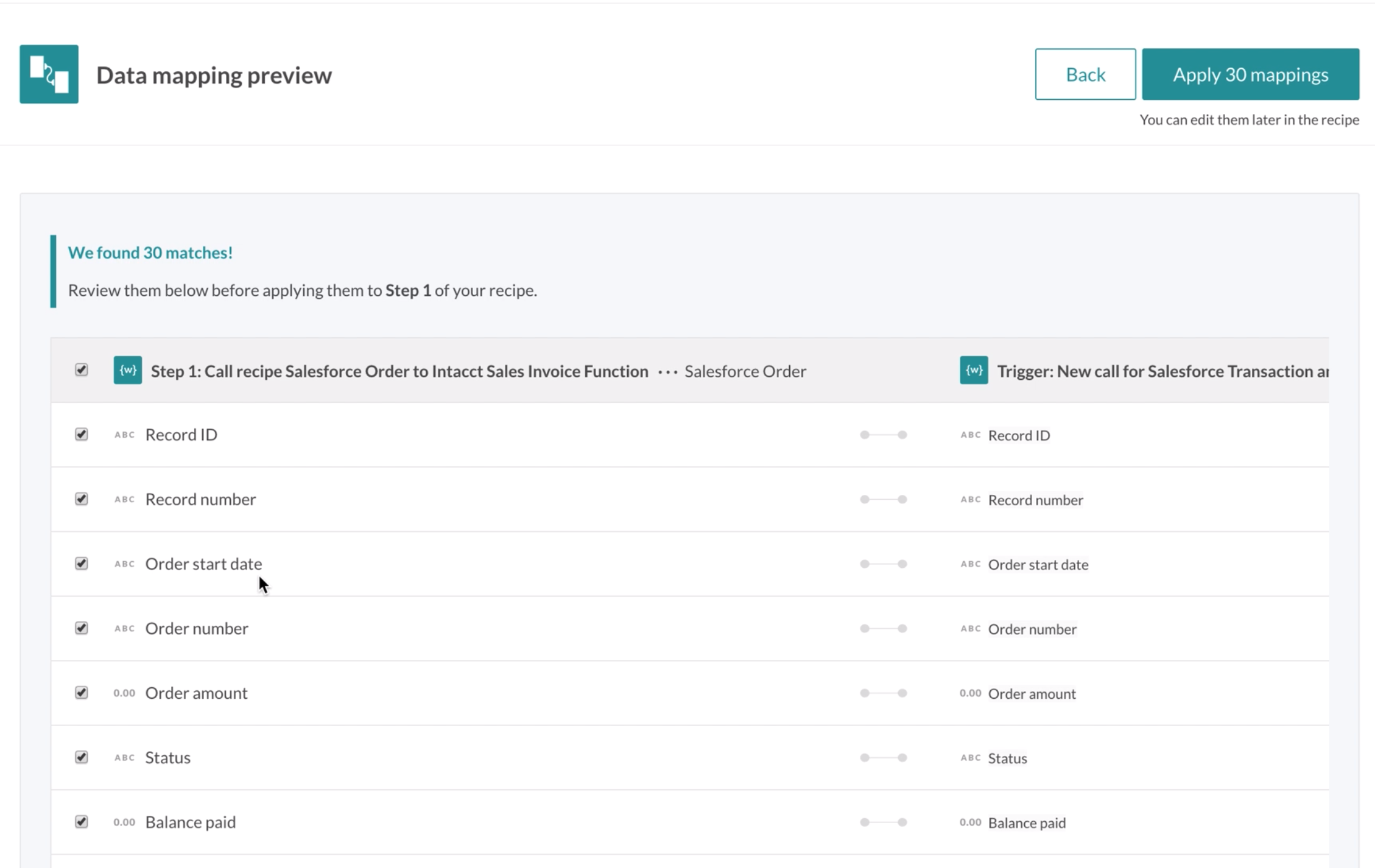
Task: Click the ABC icon beside trigger Record ID
Action: point(971,435)
